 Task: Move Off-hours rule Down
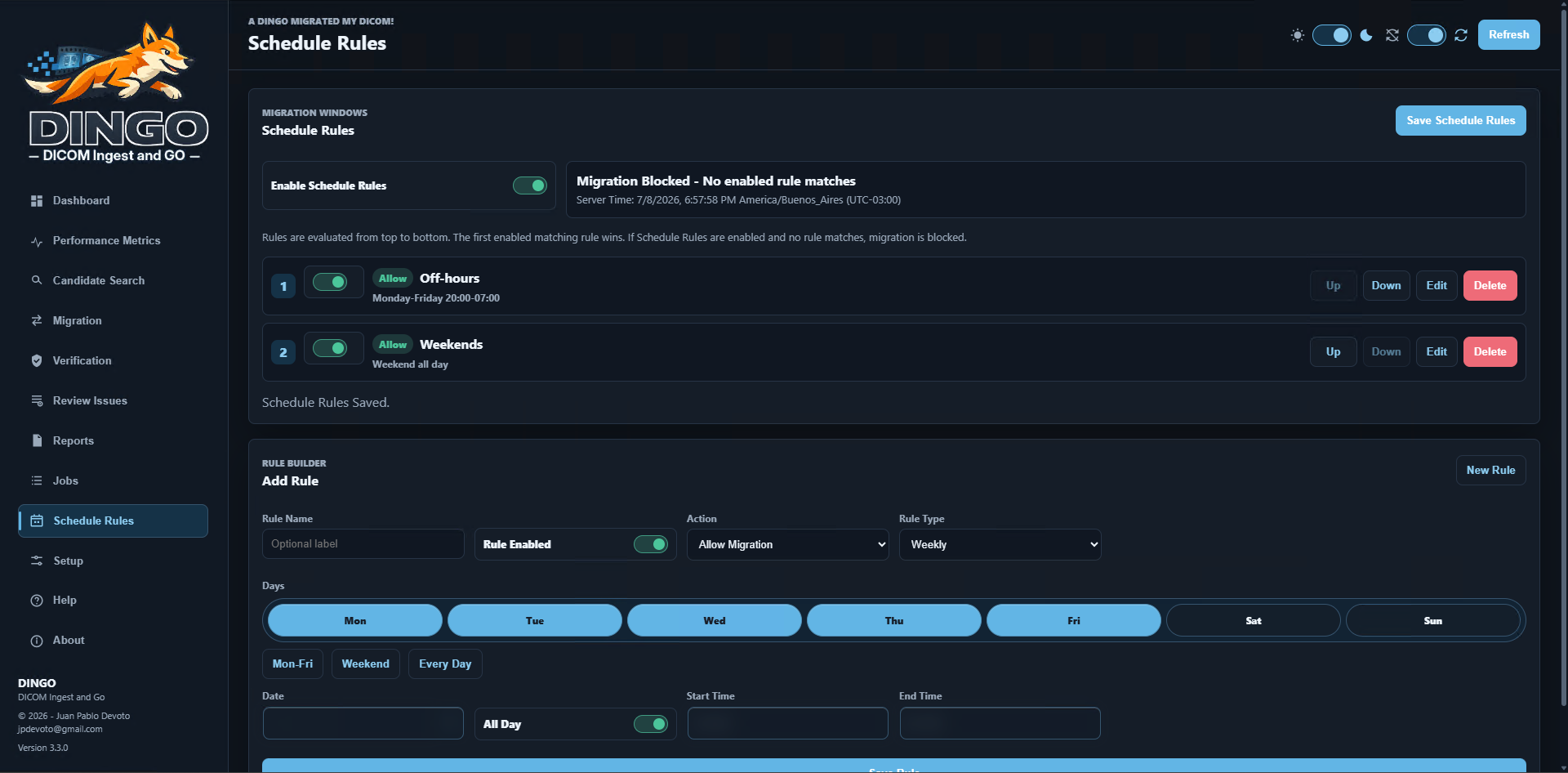[x=1386, y=285]
